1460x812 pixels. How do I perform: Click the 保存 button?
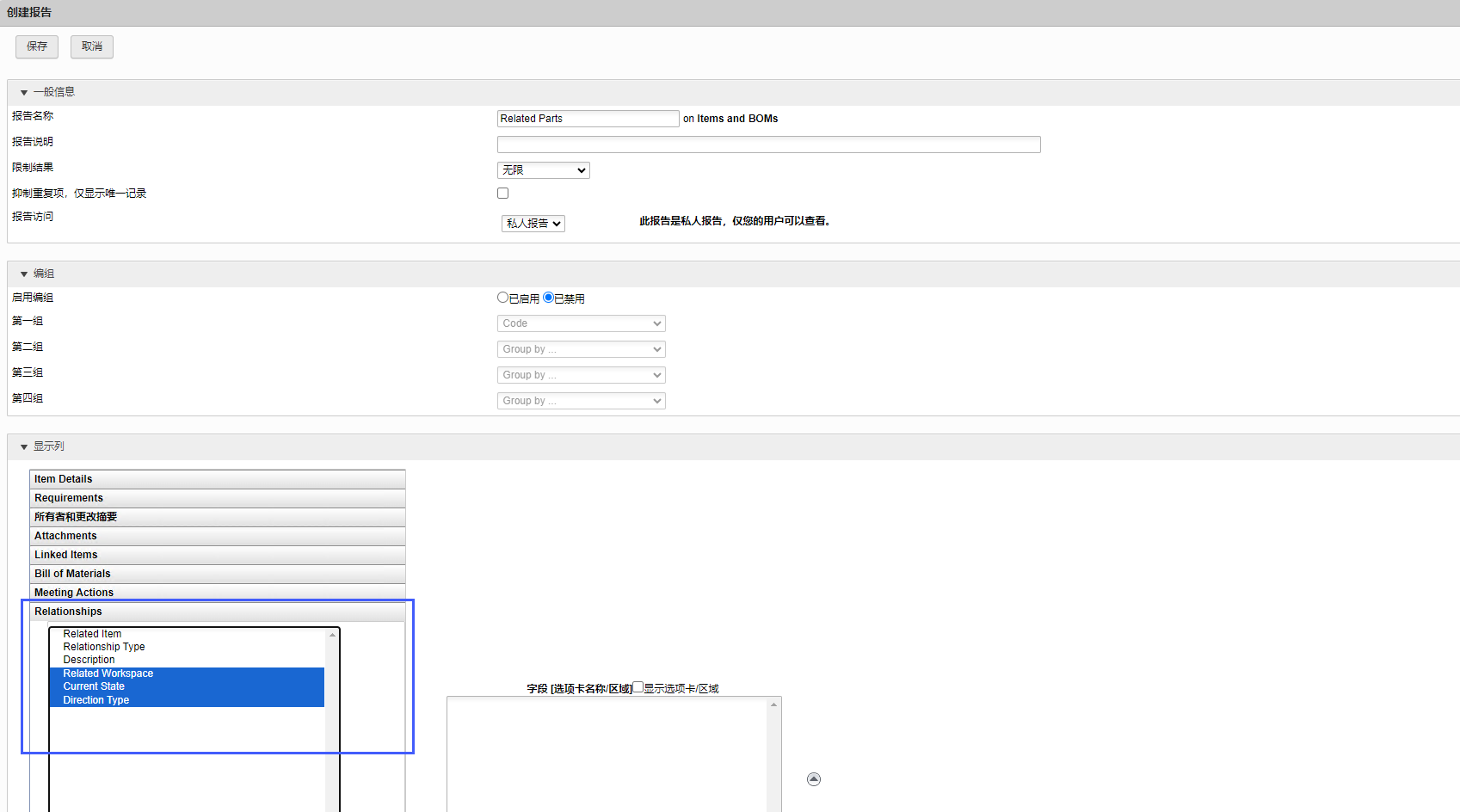(37, 46)
